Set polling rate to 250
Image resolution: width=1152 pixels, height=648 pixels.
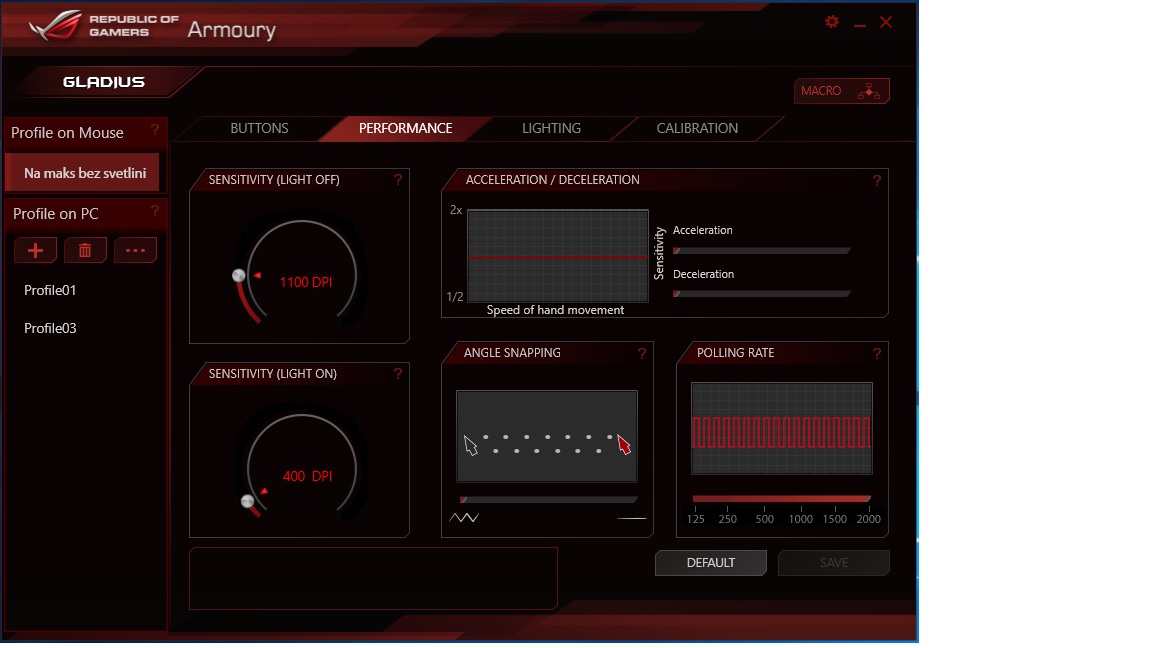click(727, 519)
